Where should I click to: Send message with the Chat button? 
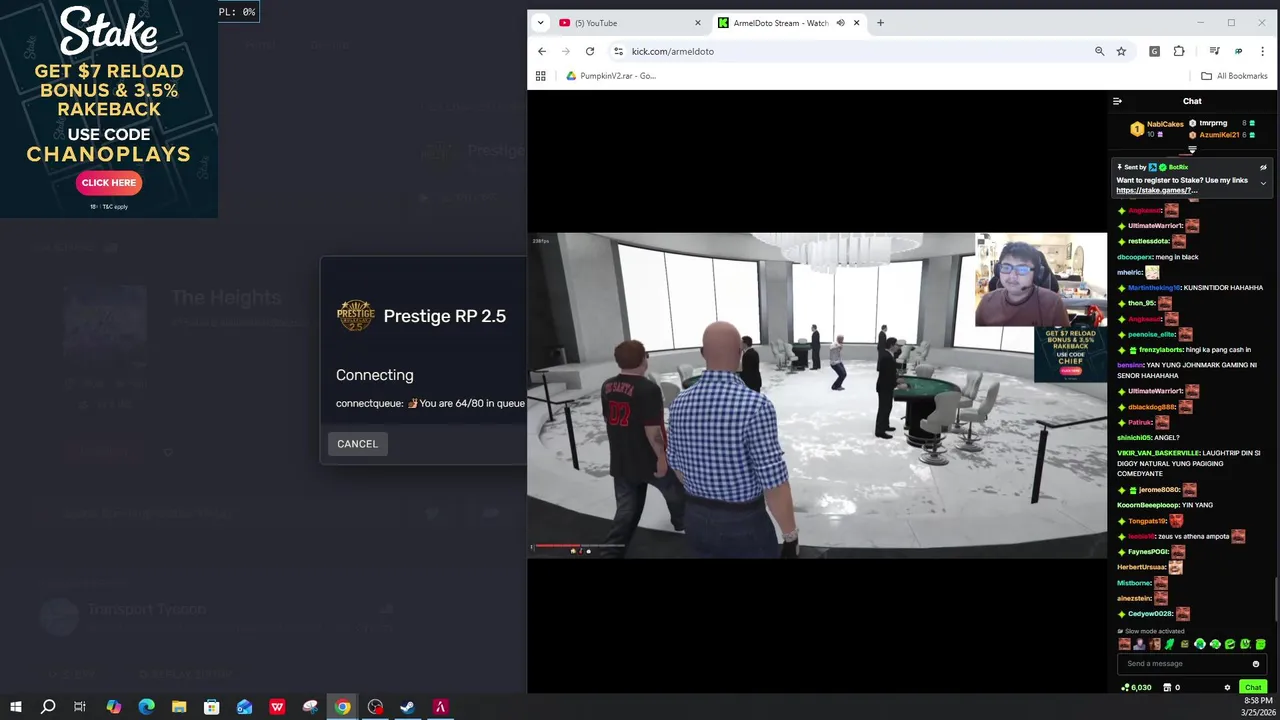(1253, 687)
